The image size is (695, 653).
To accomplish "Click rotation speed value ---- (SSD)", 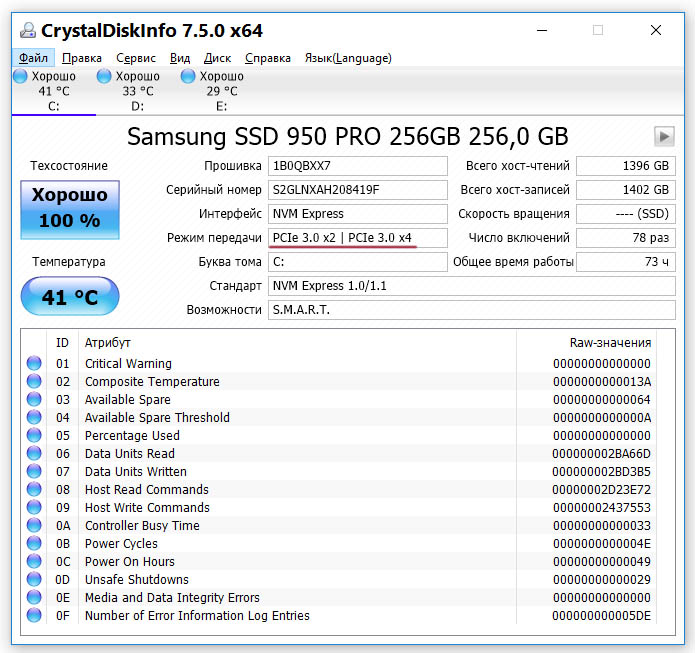I will point(625,214).
